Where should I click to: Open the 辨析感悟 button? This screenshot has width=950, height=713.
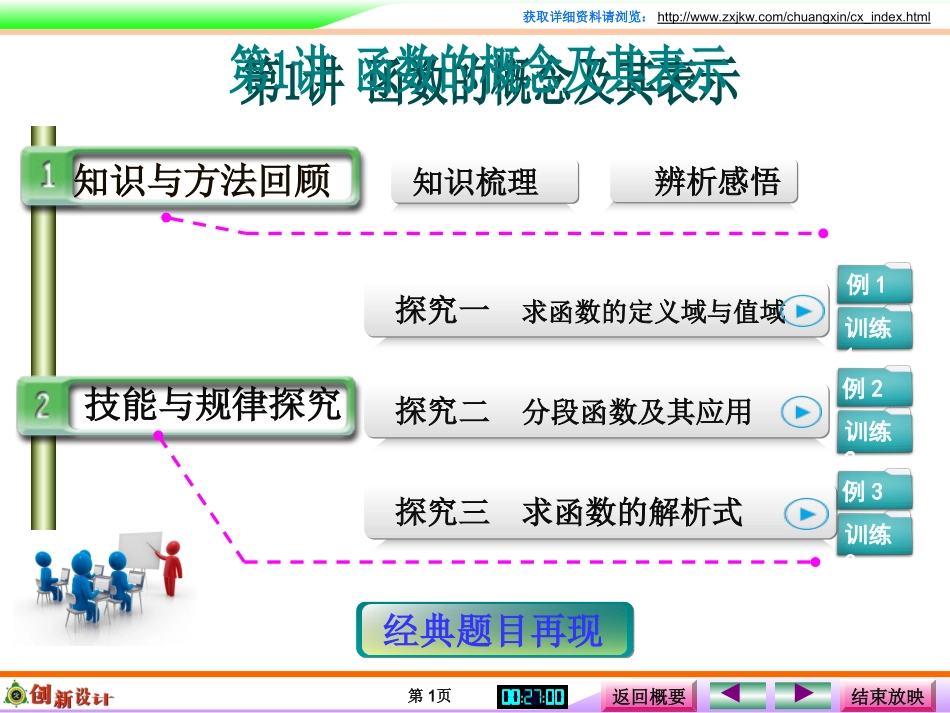pos(704,182)
